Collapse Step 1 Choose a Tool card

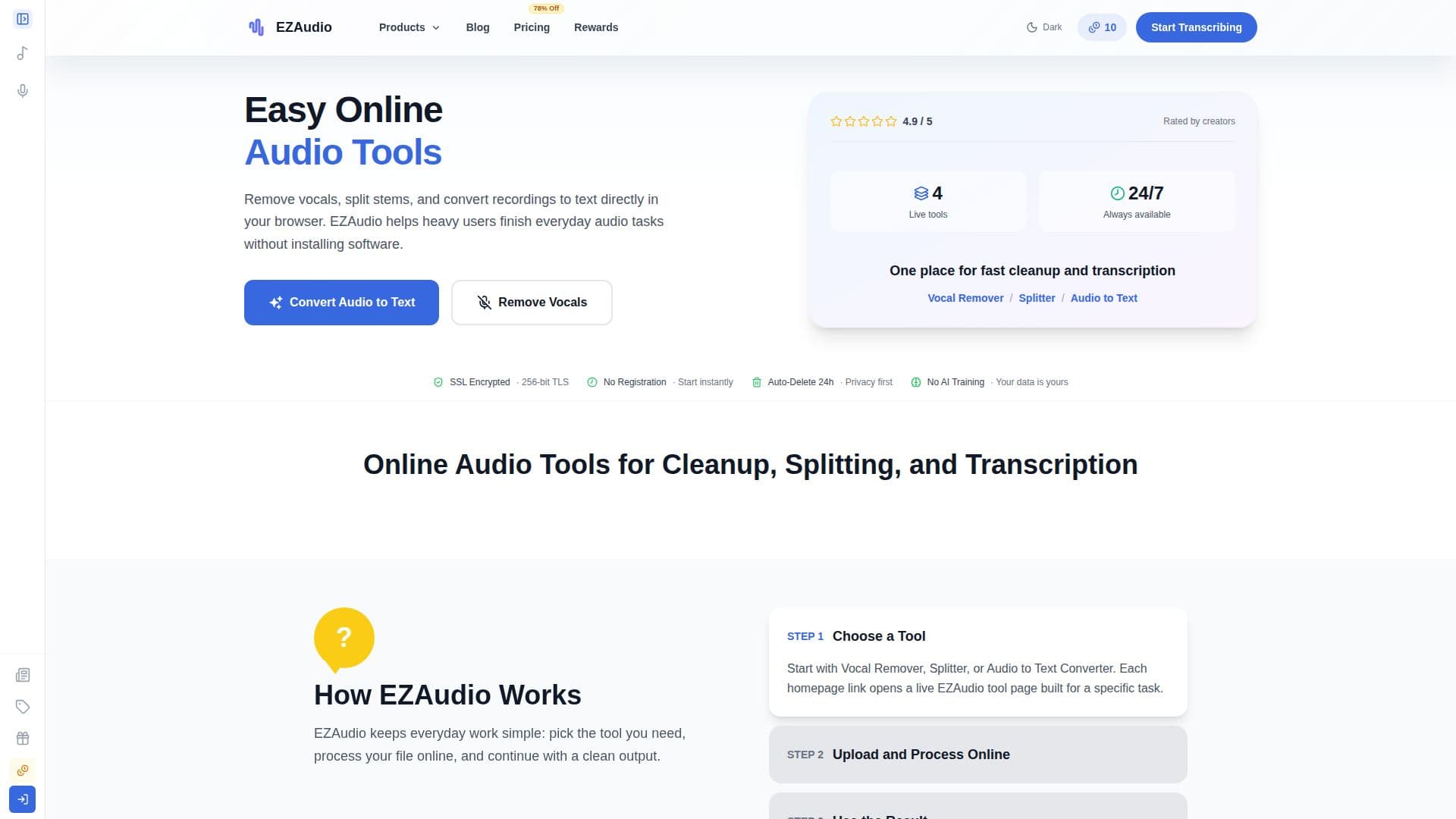click(977, 636)
